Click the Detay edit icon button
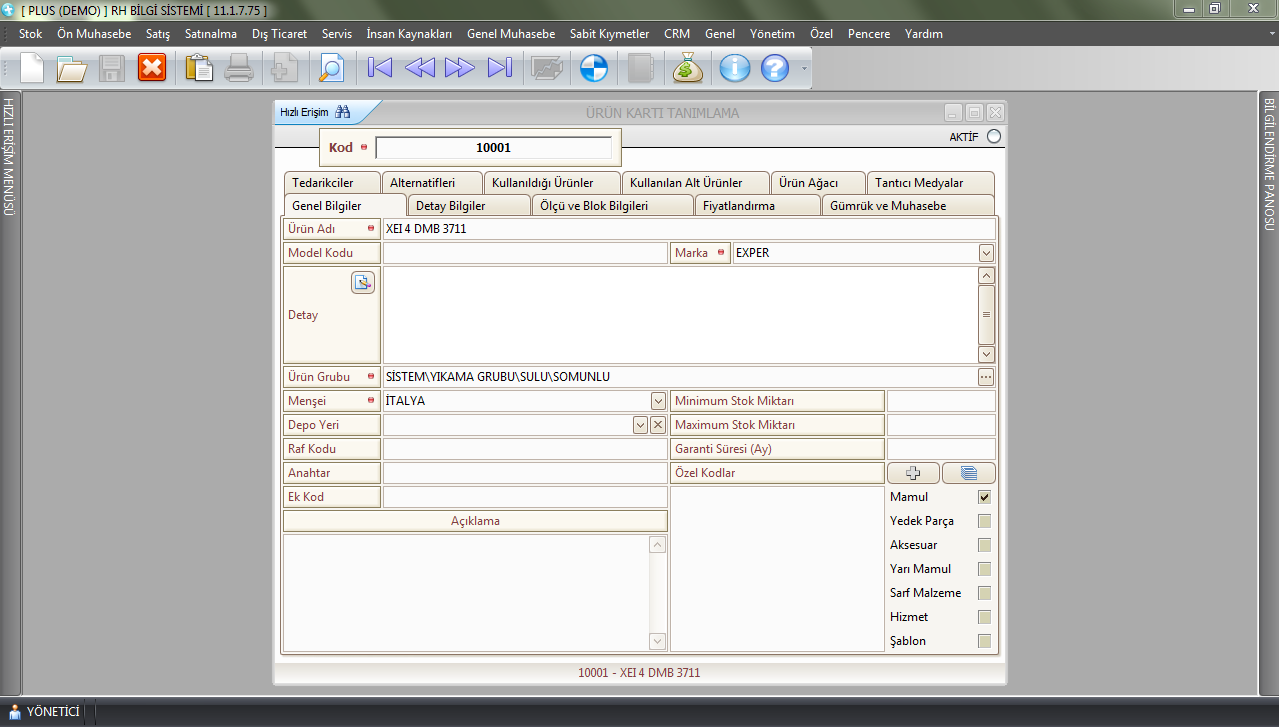Viewport: 1279px width, 727px height. point(362,283)
